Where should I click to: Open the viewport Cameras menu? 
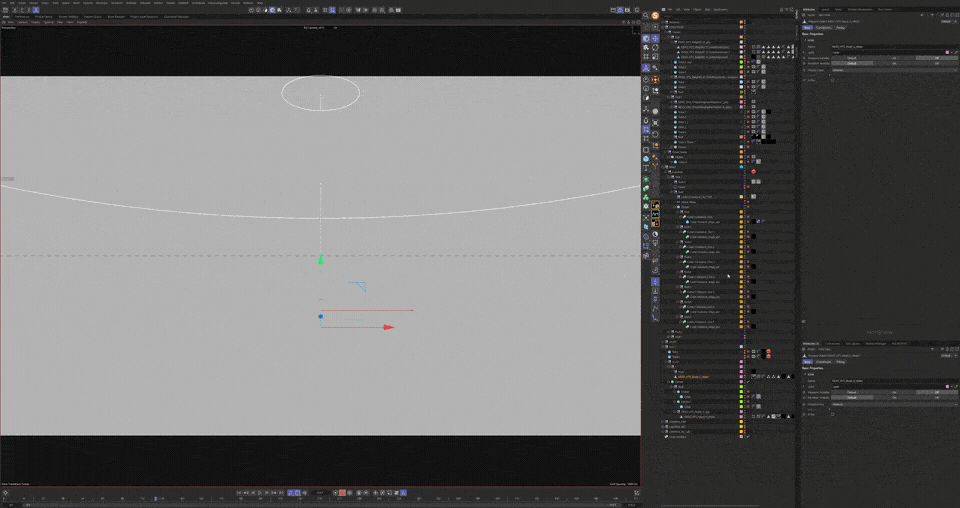(23, 22)
